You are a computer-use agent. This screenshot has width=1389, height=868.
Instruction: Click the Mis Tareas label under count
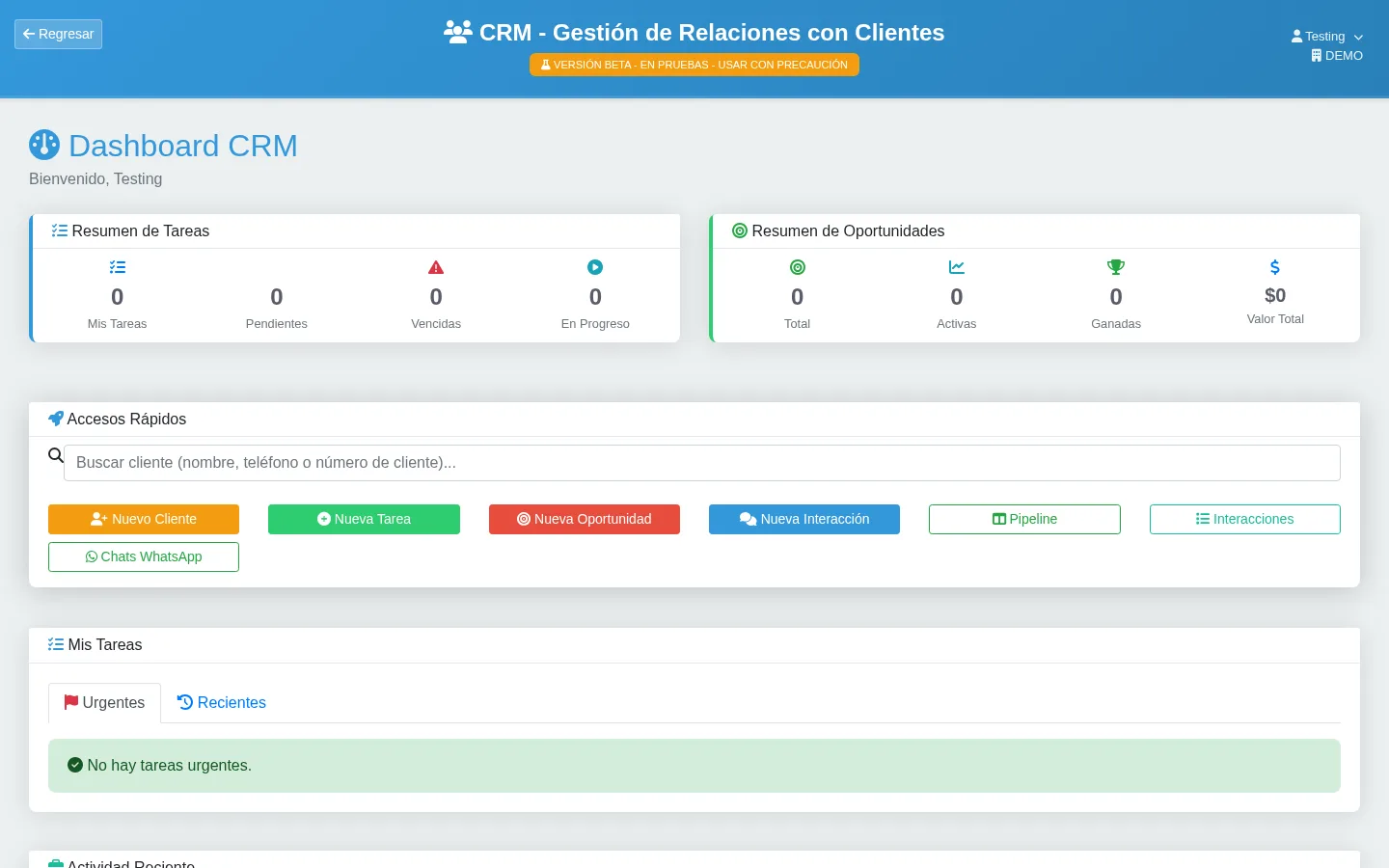pos(118,324)
